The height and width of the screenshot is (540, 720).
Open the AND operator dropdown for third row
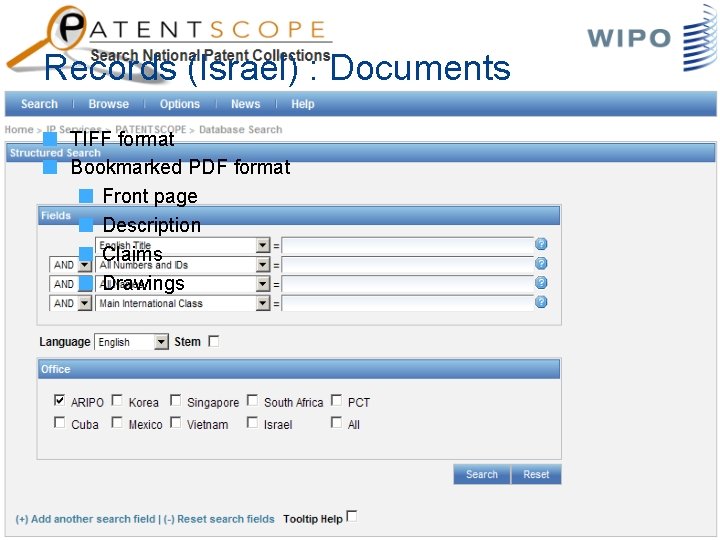click(84, 284)
